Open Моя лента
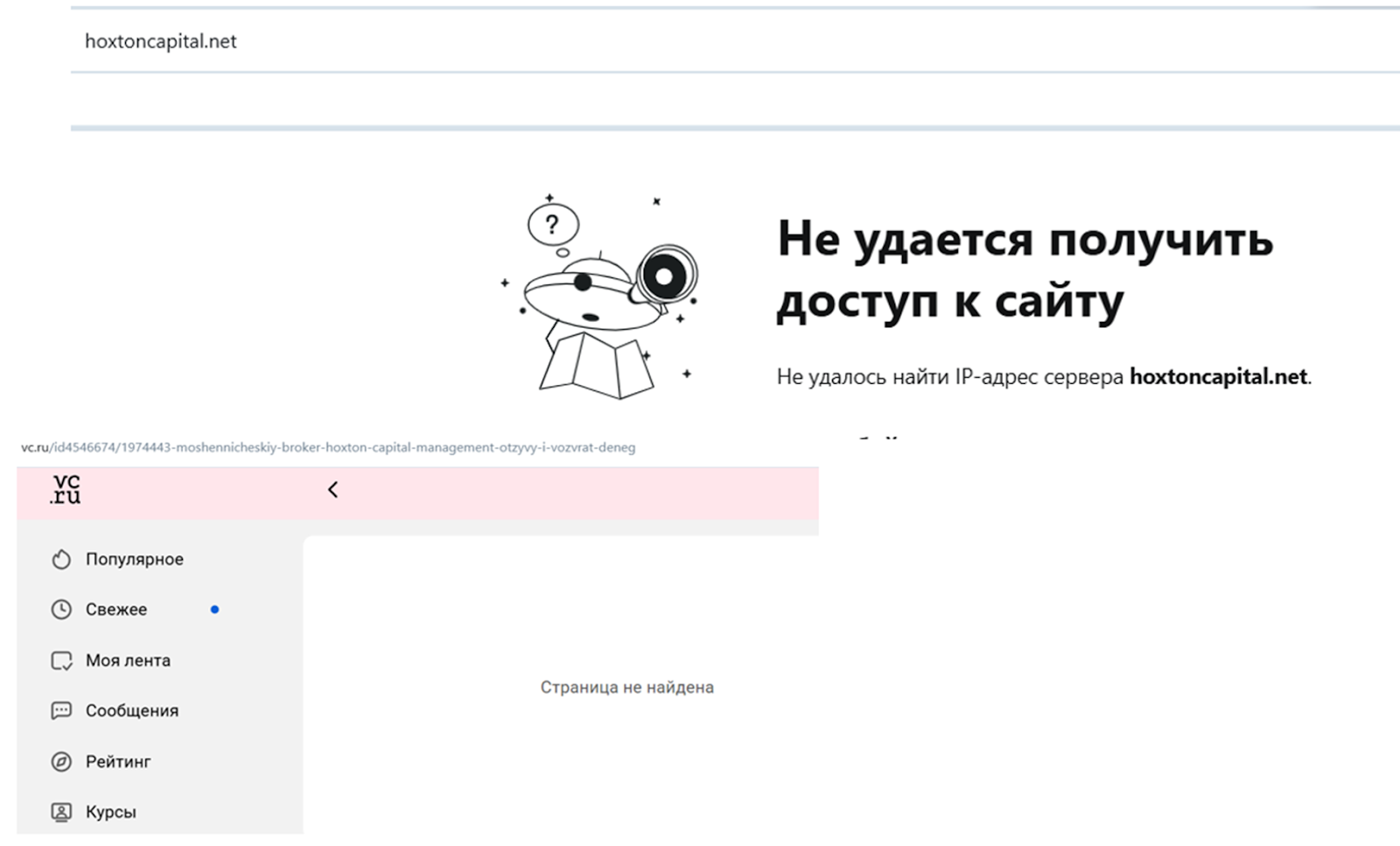Image resolution: width=1400 pixels, height=846 pixels. pyautogui.click(x=128, y=661)
